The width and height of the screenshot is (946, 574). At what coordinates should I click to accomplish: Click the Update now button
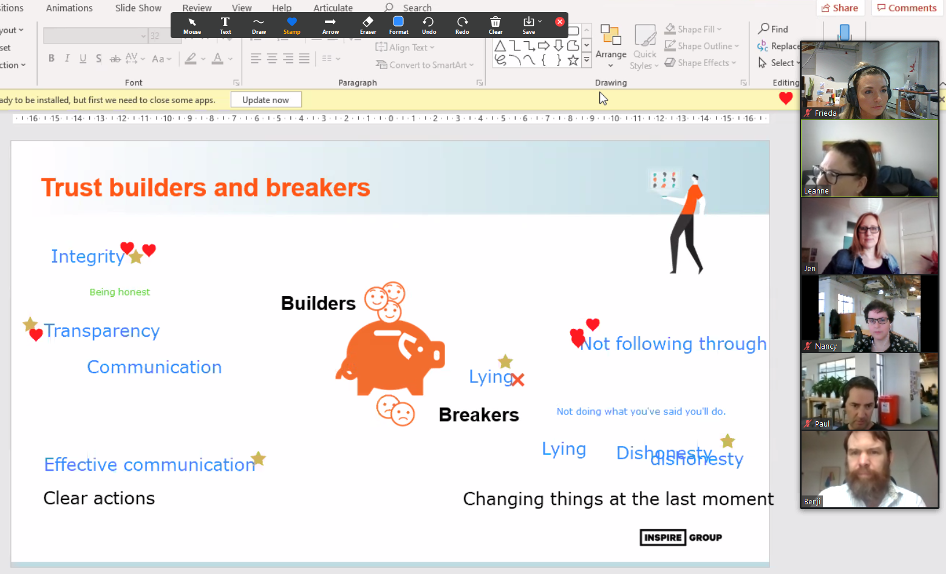point(265,100)
